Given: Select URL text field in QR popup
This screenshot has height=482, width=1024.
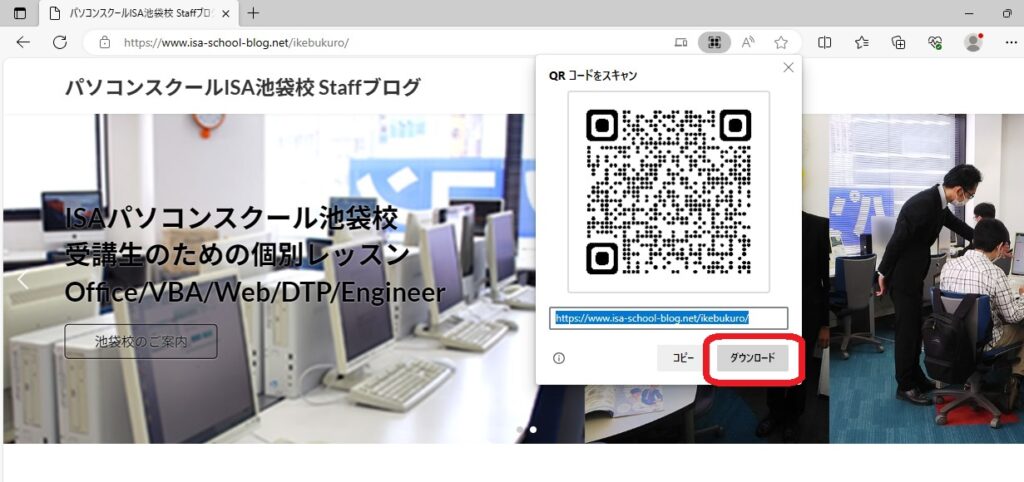Looking at the screenshot, I should pyautogui.click(x=669, y=318).
